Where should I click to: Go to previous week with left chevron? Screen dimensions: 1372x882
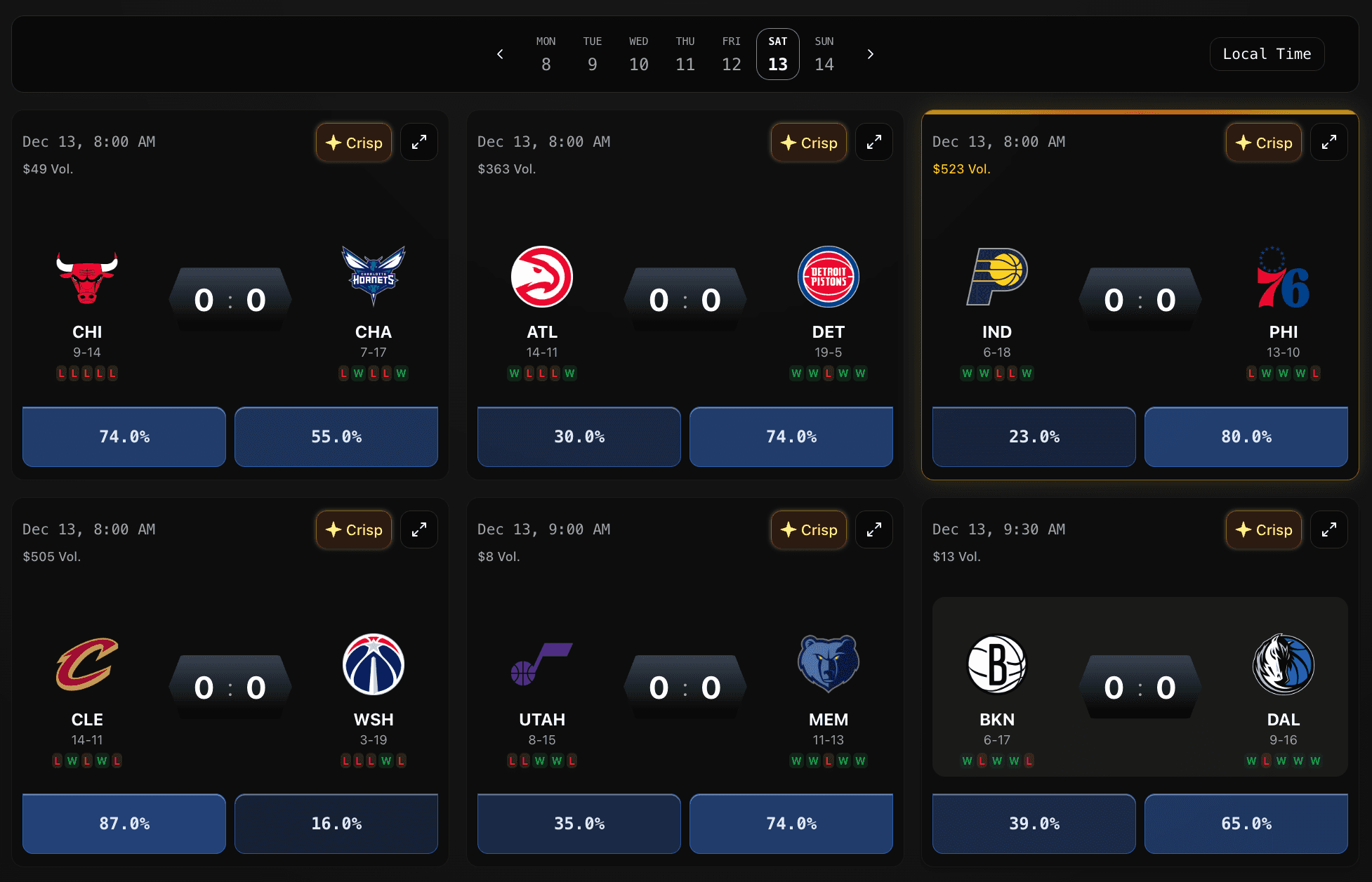tap(500, 54)
